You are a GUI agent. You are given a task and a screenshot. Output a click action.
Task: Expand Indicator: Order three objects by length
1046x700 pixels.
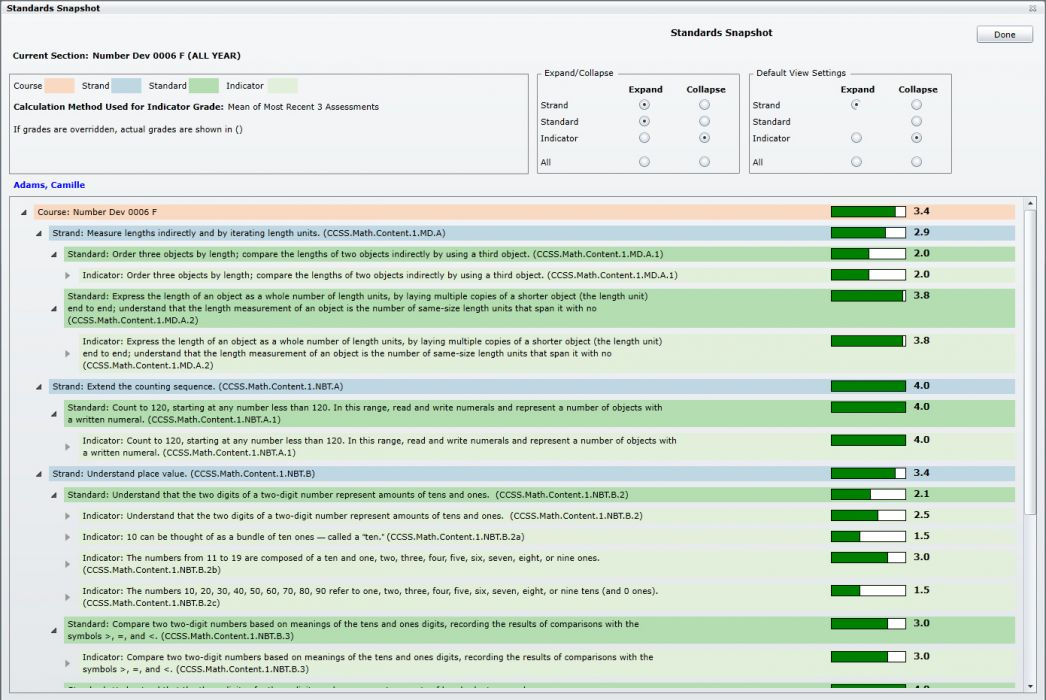coord(67,275)
